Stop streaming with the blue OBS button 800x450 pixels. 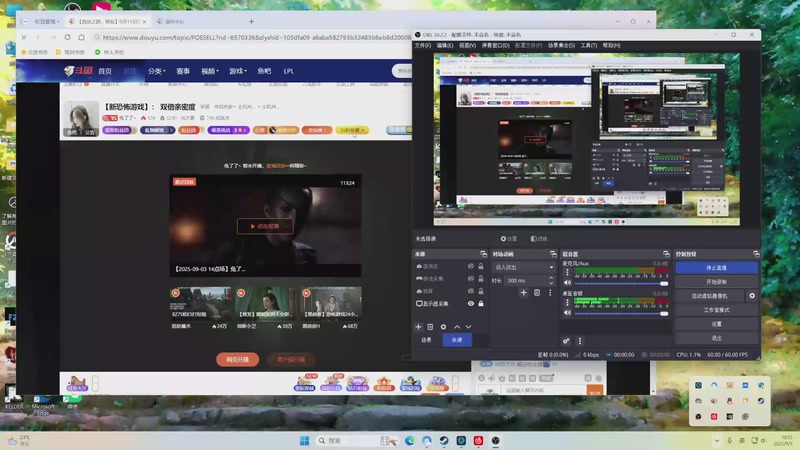point(716,267)
